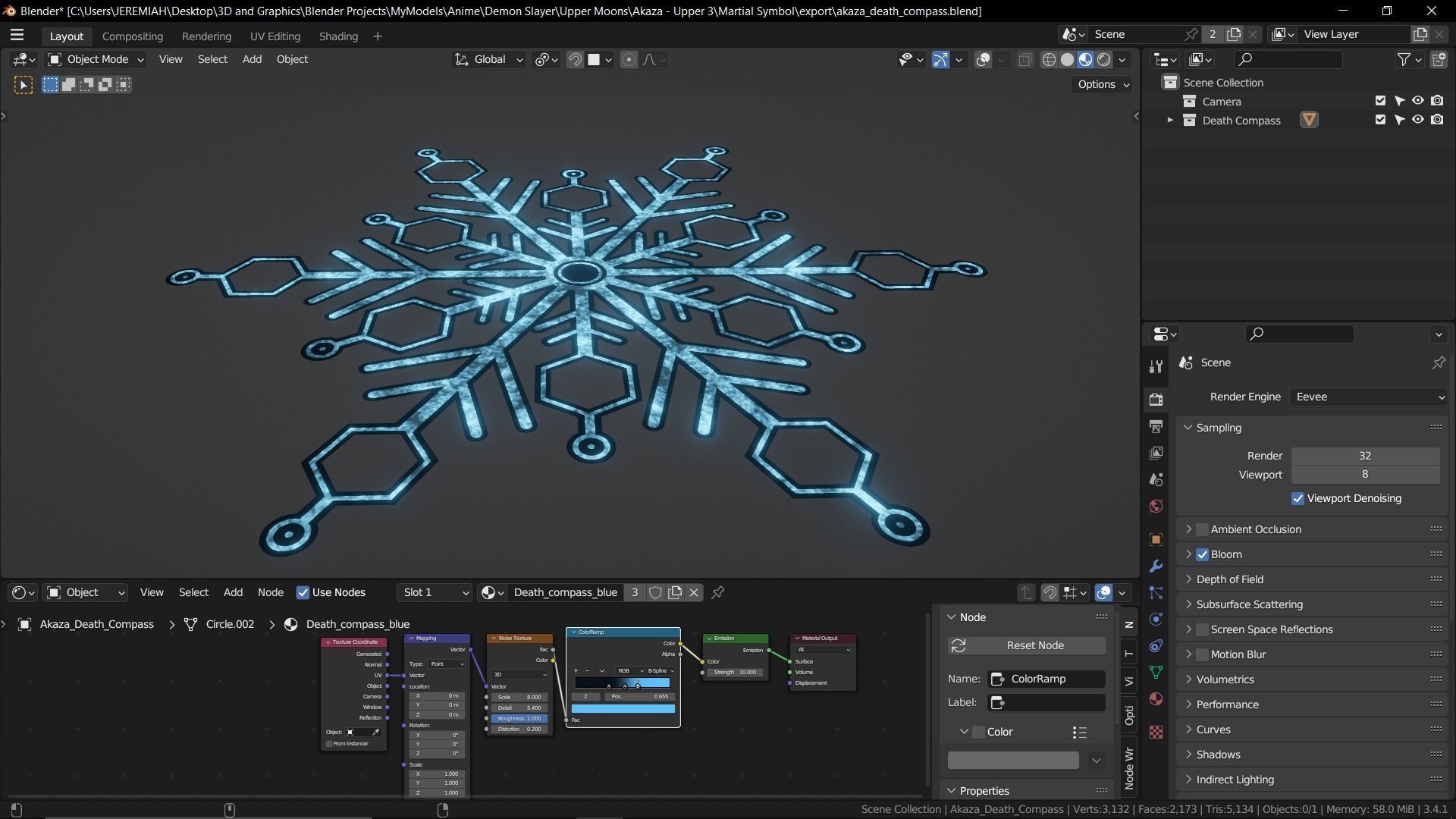This screenshot has width=1456, height=819.
Task: Expand the Death Compass collection tree
Action: point(1169,121)
